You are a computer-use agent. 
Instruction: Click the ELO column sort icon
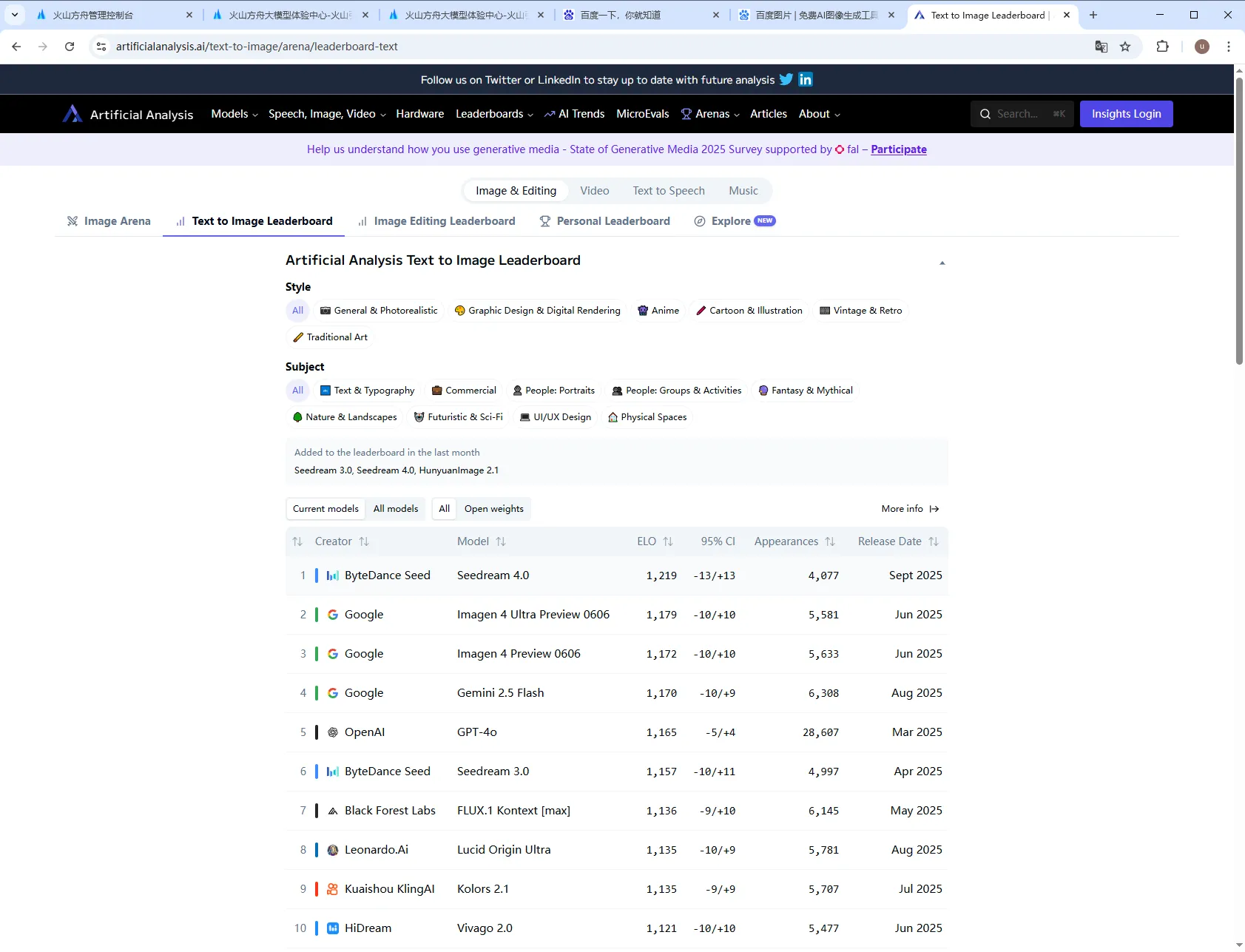point(668,541)
